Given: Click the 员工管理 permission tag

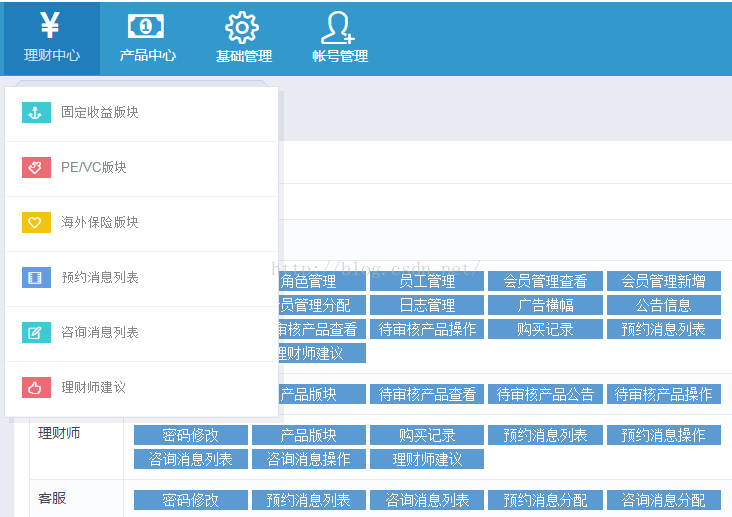Looking at the screenshot, I should (x=427, y=281).
